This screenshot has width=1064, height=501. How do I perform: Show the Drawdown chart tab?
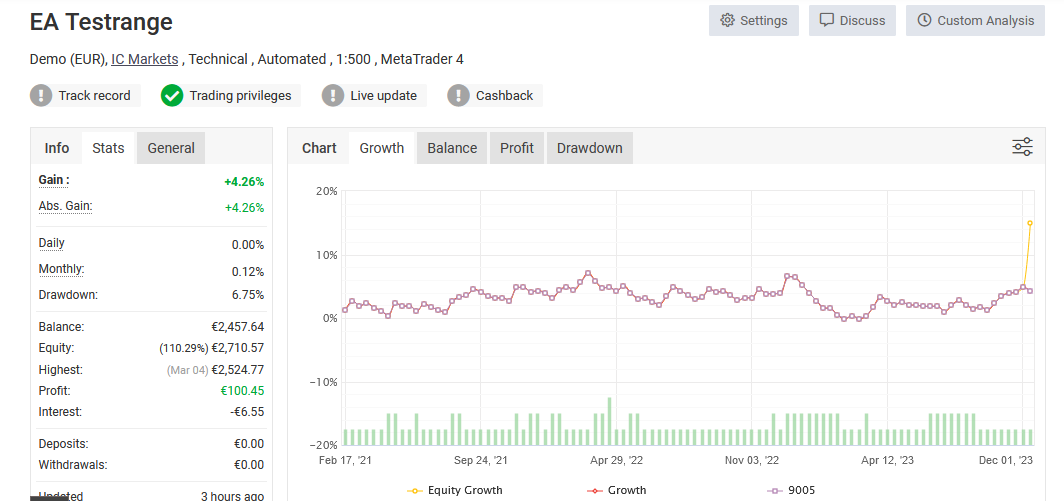(589, 148)
